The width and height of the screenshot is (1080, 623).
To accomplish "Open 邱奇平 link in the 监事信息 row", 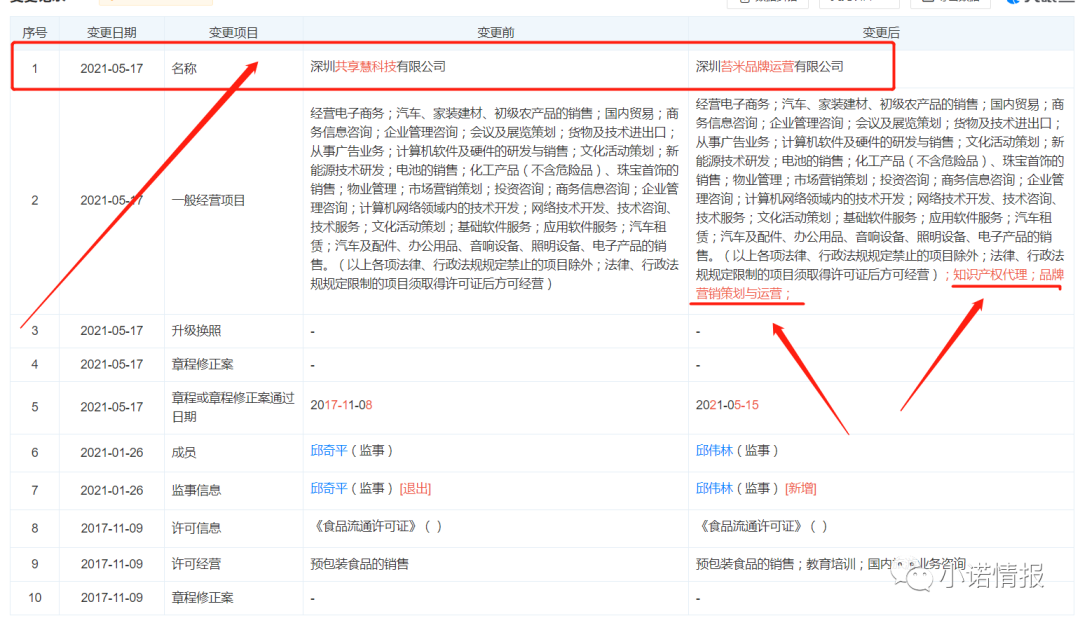I will [x=329, y=489].
